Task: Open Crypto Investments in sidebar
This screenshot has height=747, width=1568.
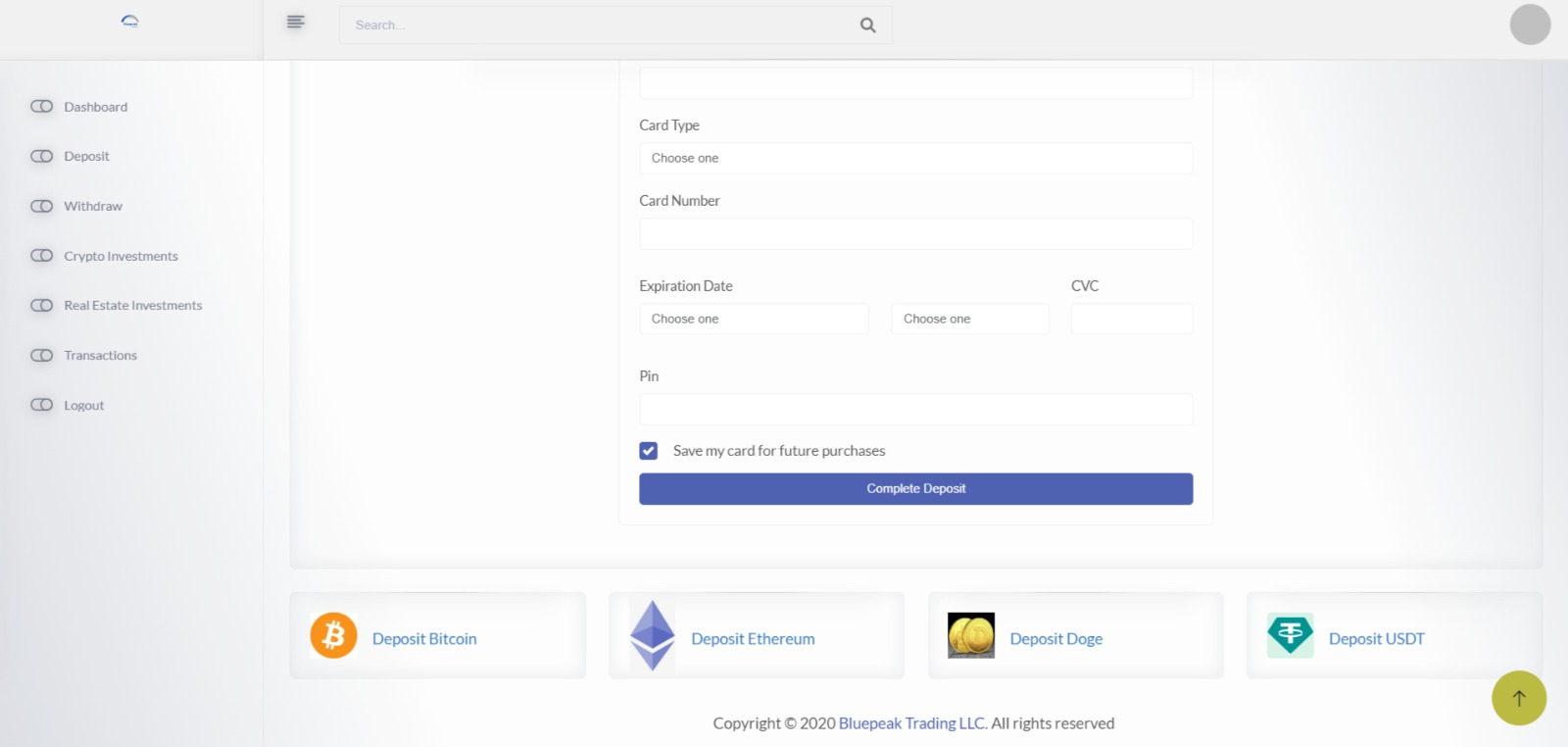Action: click(121, 256)
